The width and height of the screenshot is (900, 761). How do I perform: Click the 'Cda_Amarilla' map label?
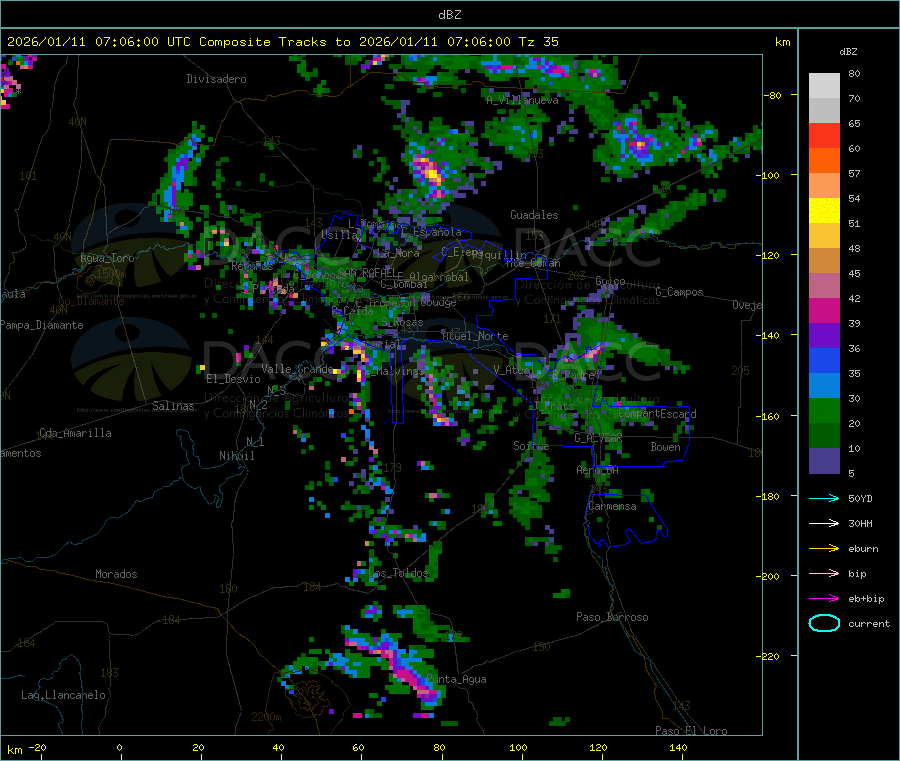click(x=75, y=433)
